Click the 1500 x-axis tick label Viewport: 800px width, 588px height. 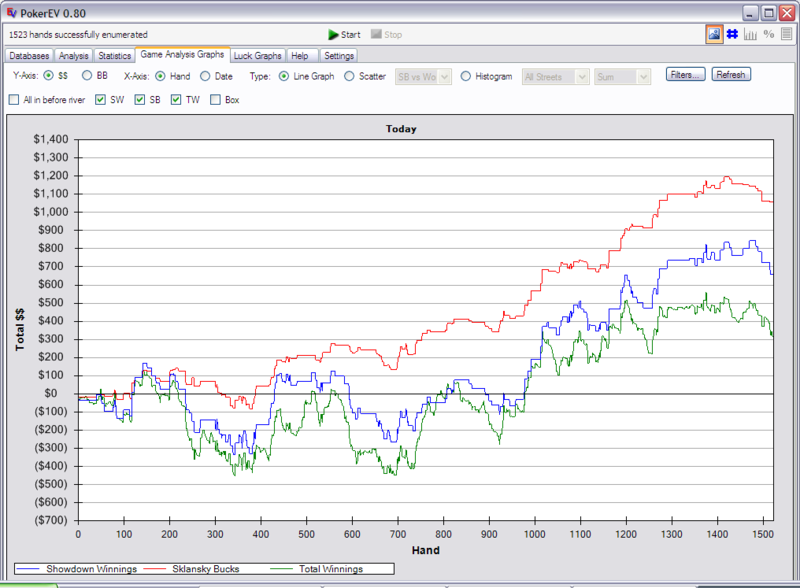[763, 534]
